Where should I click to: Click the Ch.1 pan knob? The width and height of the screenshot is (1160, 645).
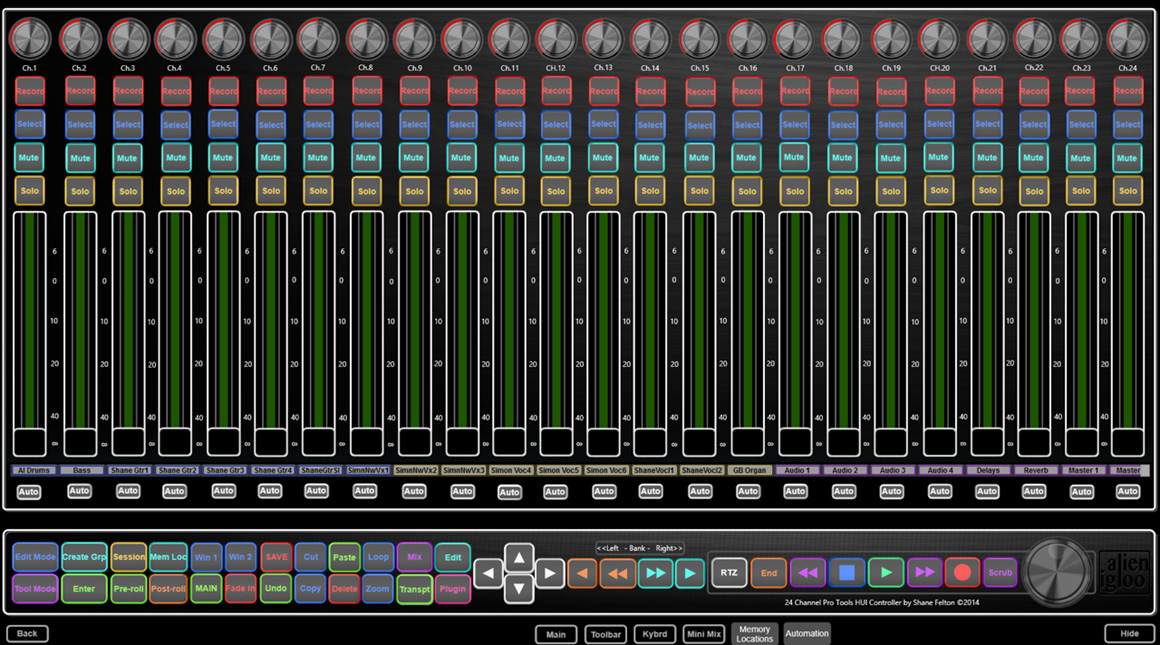point(30,39)
